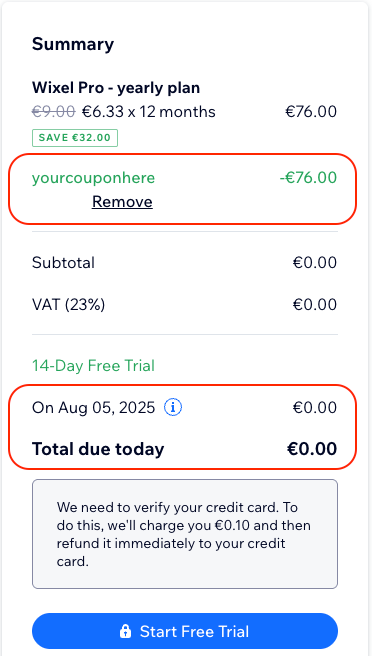Click the SAVE €32.00 badge
Viewport: 372px width, 656px height.
point(75,138)
